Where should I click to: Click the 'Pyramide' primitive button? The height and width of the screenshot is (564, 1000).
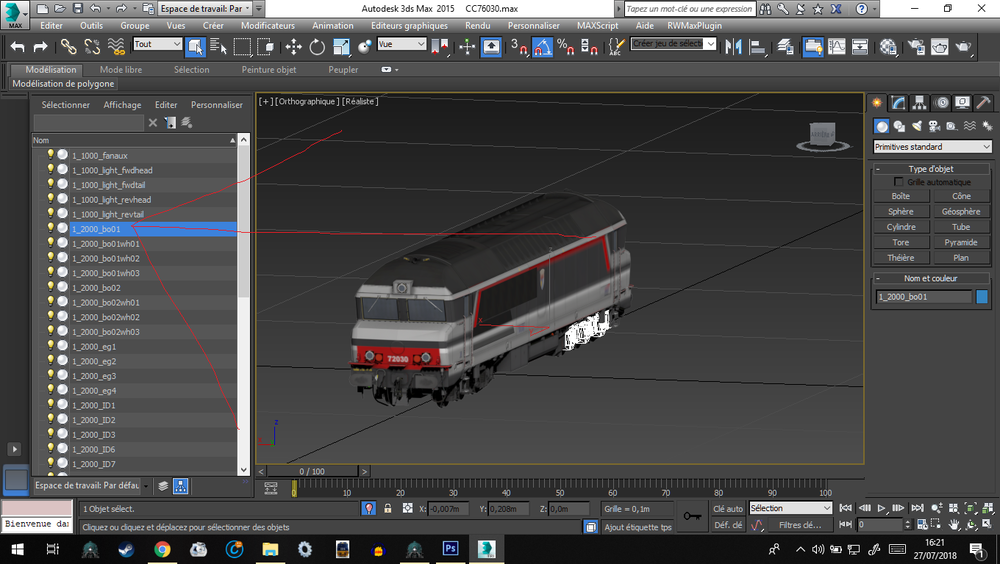point(960,242)
